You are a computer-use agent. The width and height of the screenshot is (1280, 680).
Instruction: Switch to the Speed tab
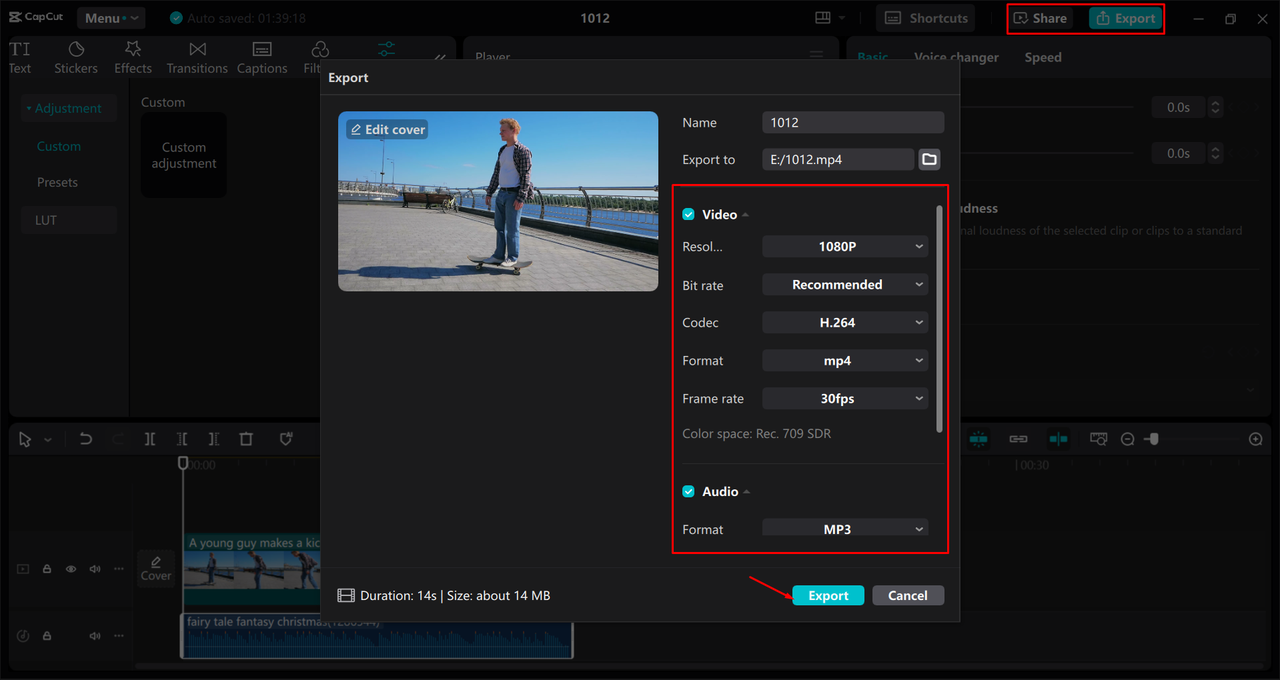click(x=1043, y=57)
